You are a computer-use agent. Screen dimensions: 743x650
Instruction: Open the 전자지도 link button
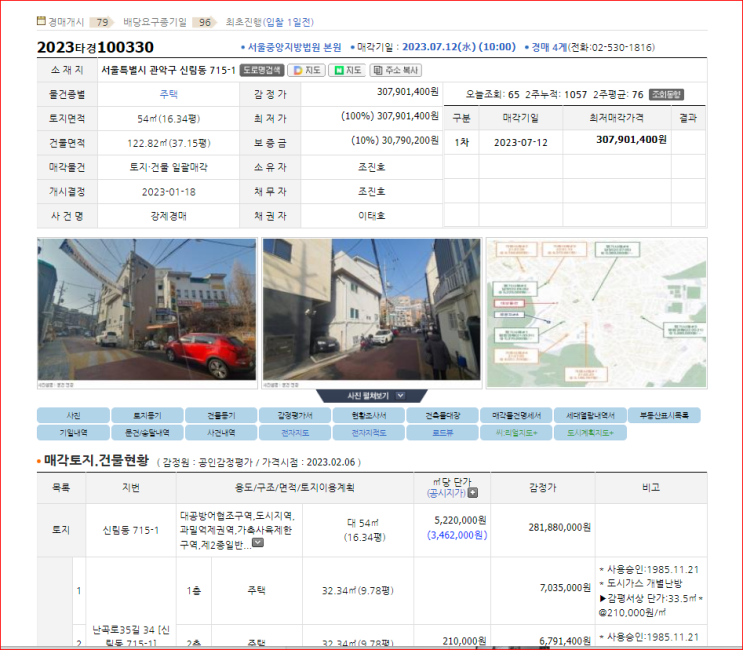click(x=295, y=433)
